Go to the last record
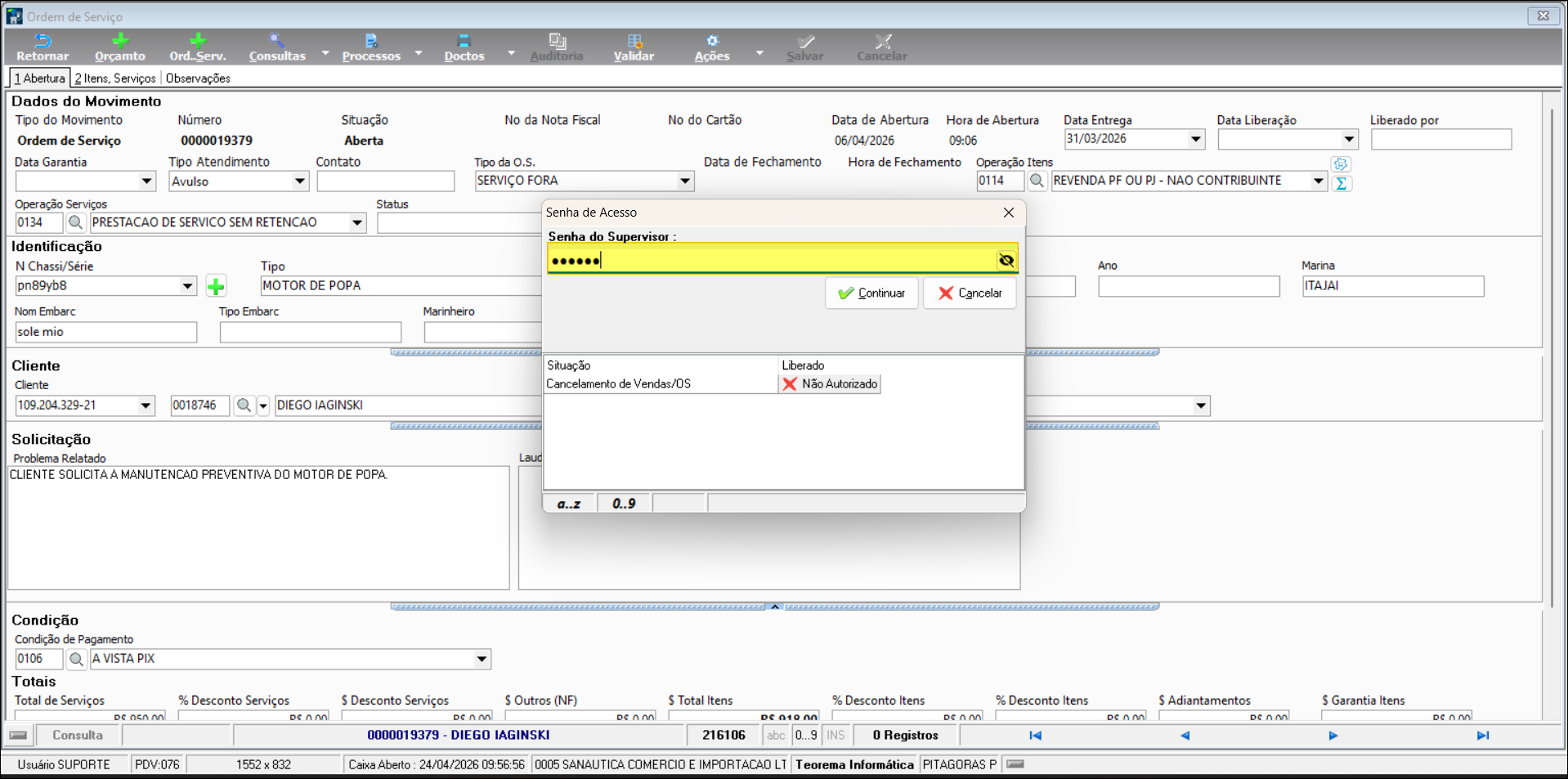Image resolution: width=1568 pixels, height=779 pixels. 1482,736
